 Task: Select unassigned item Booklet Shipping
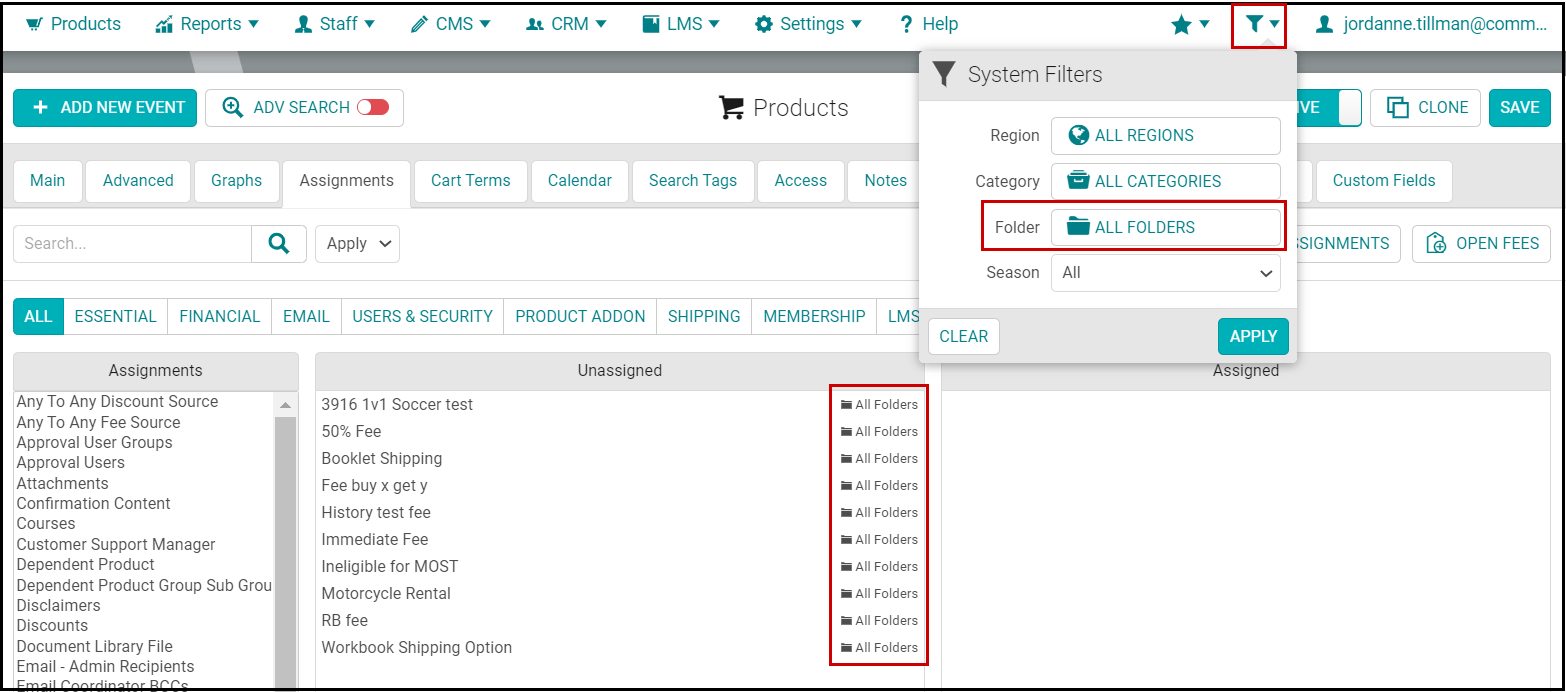pos(381,459)
